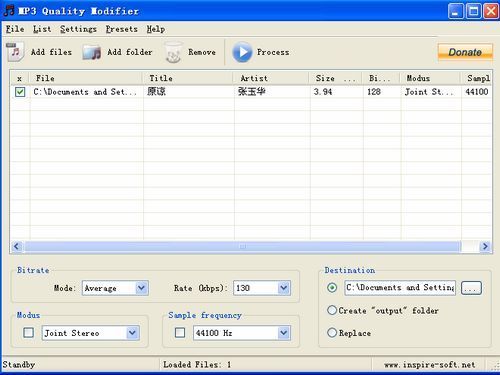Click the app music note title icon
Image resolution: width=500 pixels, height=375 pixels.
(x=9, y=11)
